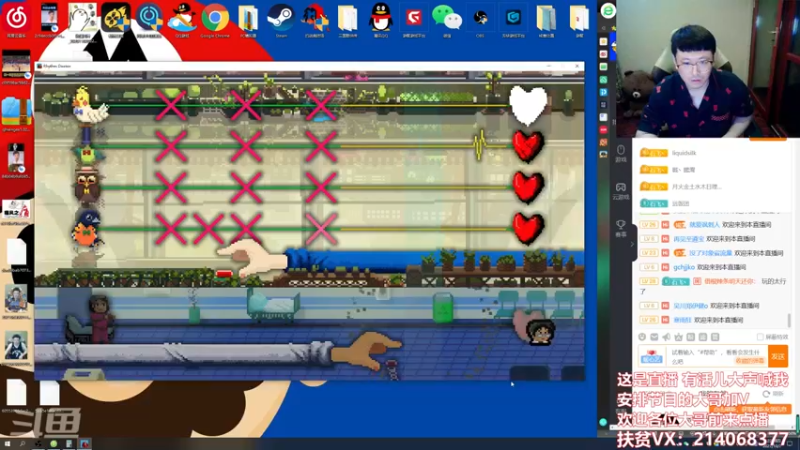
Task: Click the Windows Start button on taskbar
Action: tap(7, 444)
